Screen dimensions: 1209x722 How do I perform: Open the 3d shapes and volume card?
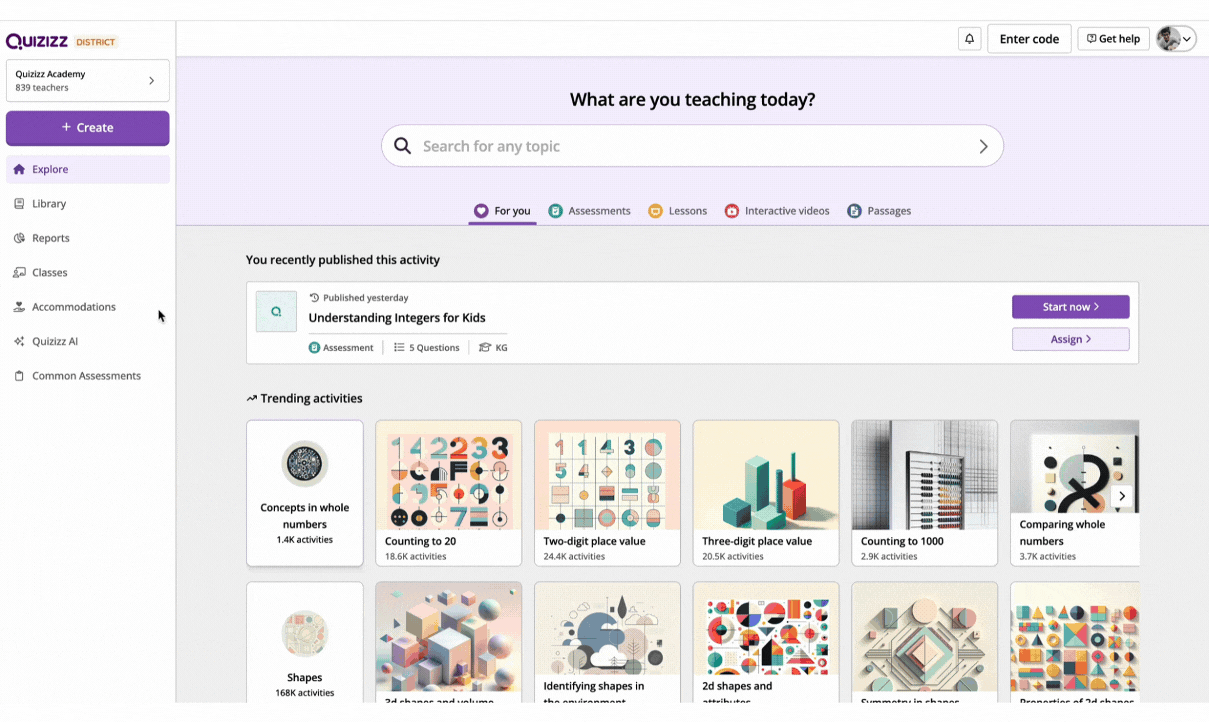pyautogui.click(x=448, y=642)
